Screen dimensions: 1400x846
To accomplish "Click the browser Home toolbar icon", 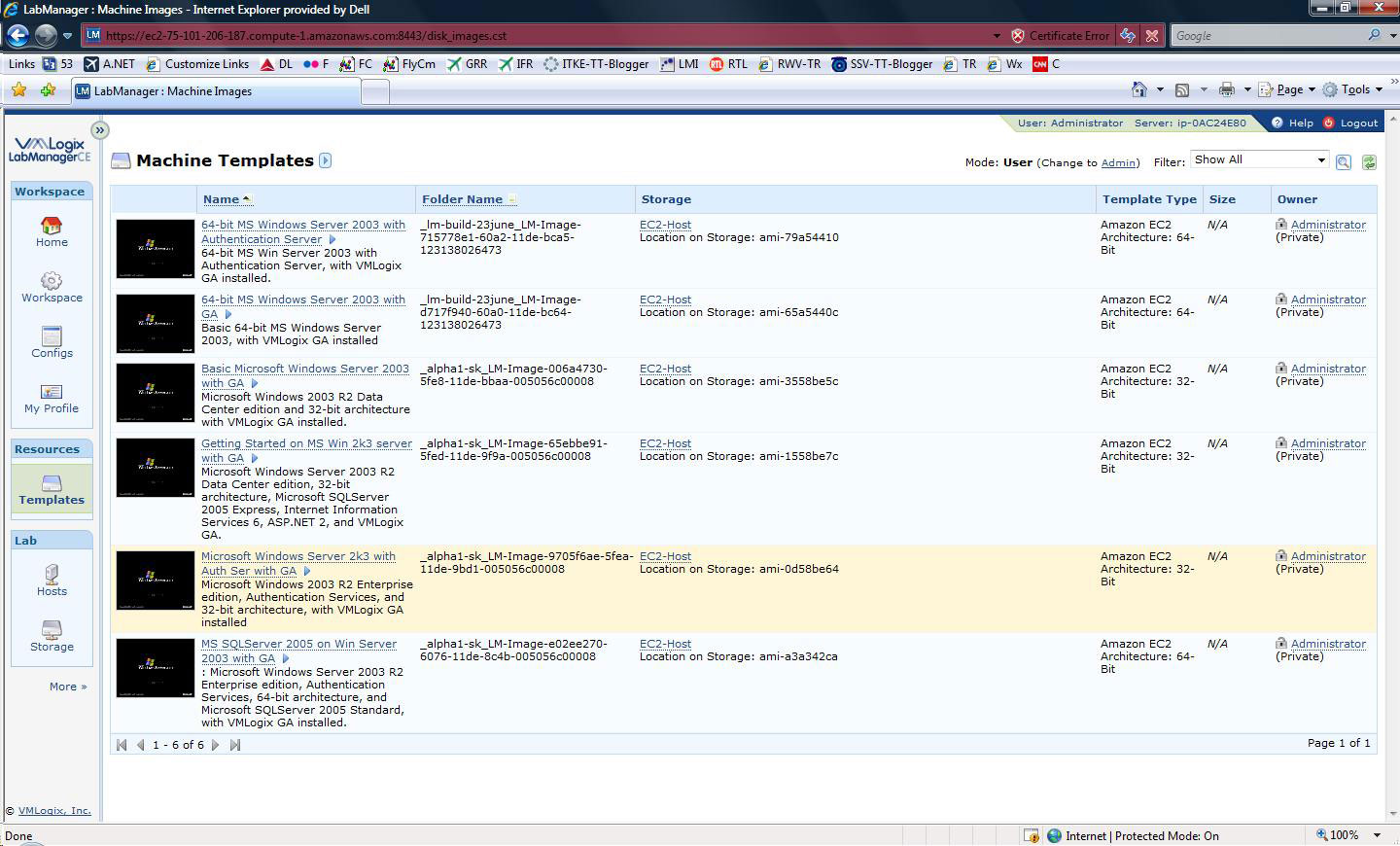I will 1139,89.
